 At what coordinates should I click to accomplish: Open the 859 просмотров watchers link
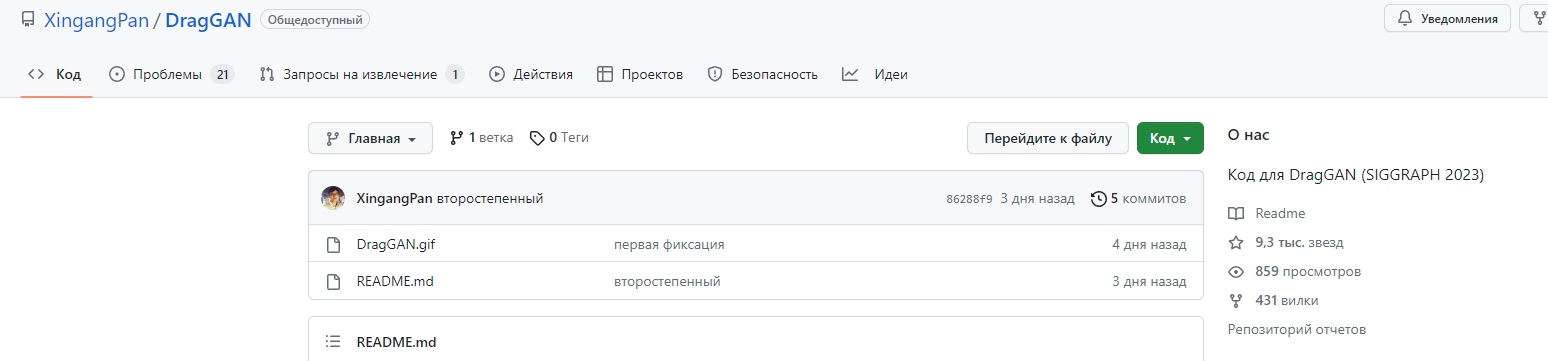tap(1308, 271)
